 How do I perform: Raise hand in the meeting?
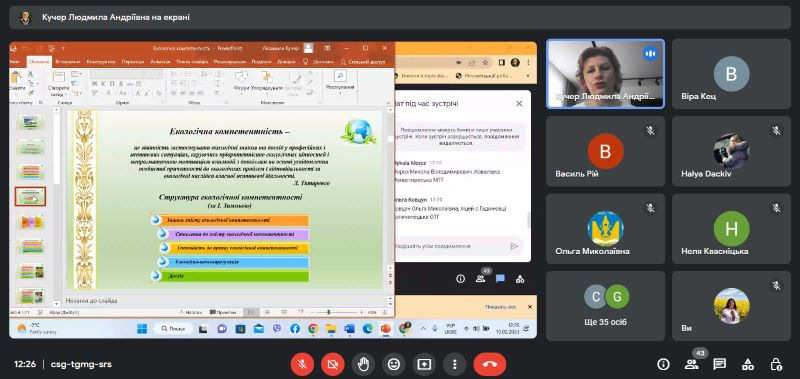pos(363,364)
